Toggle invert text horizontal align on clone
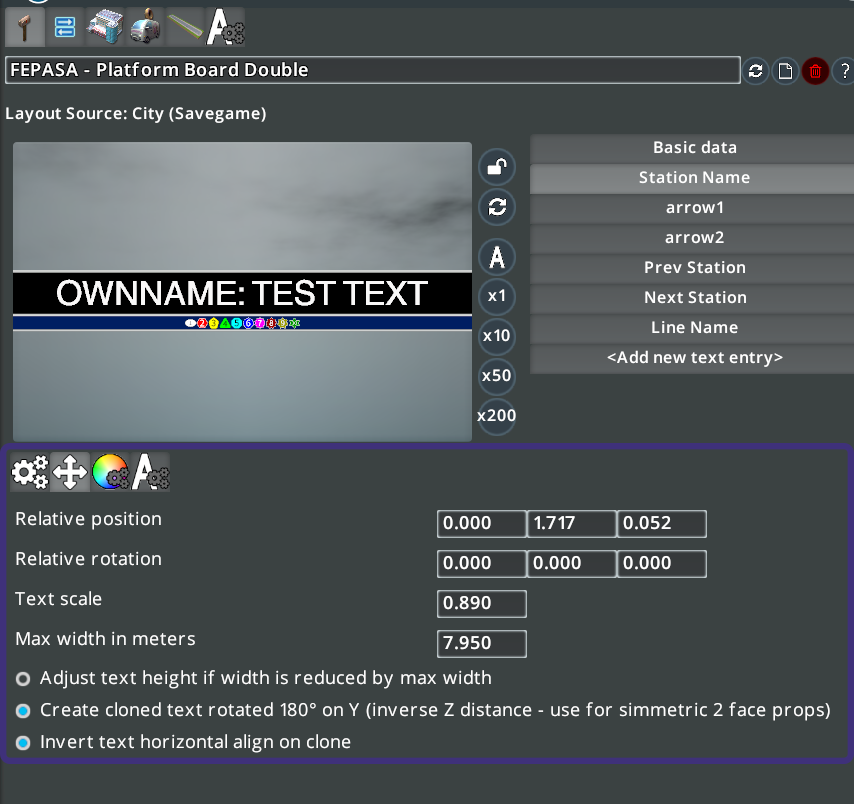 (x=23, y=743)
